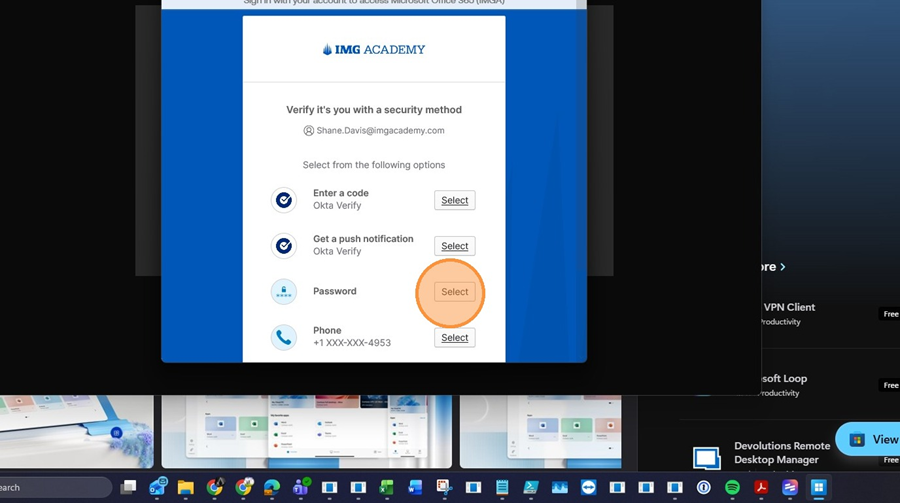Image resolution: width=900 pixels, height=503 pixels.
Task: Select the Okta Verify Enter a code option
Action: tap(454, 200)
